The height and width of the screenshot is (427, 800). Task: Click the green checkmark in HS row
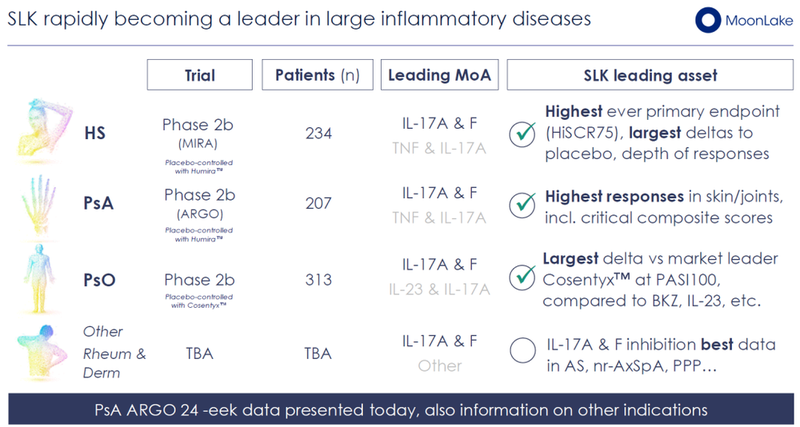[x=524, y=133]
